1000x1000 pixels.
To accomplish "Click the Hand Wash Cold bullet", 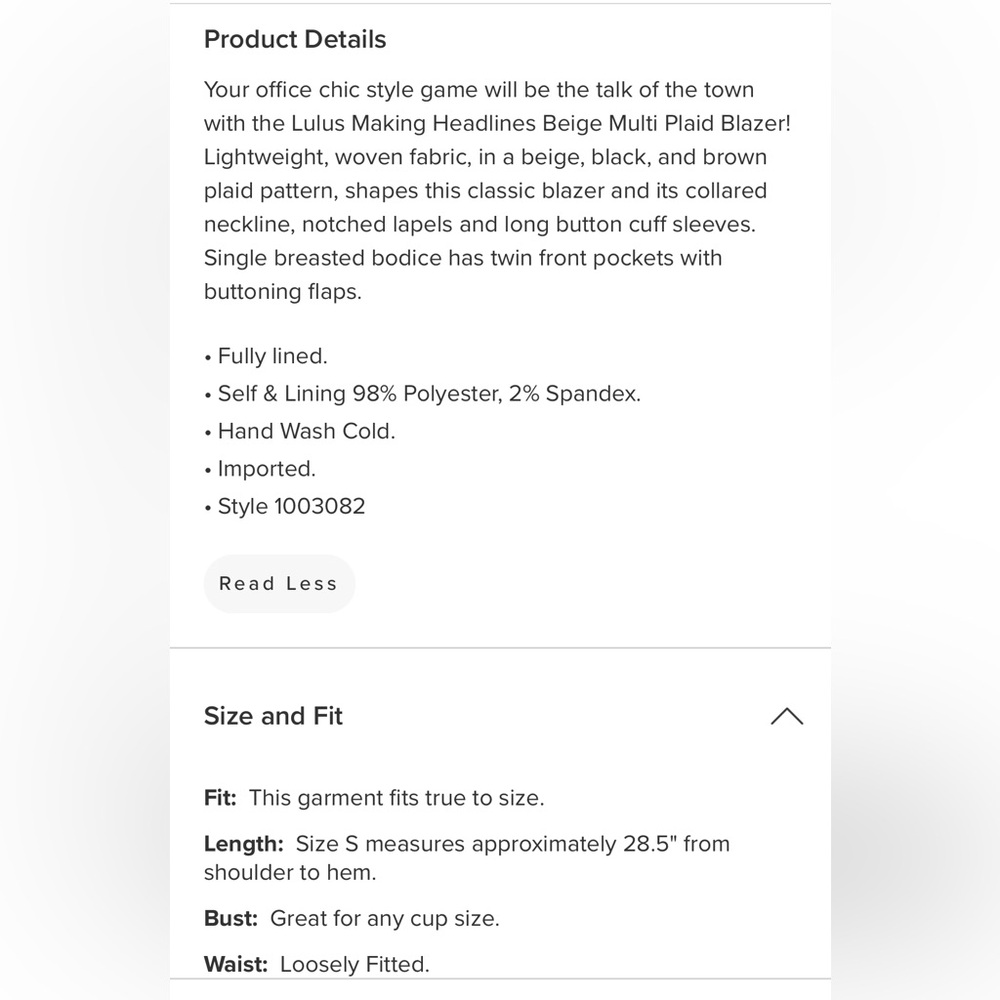I will click(300, 431).
